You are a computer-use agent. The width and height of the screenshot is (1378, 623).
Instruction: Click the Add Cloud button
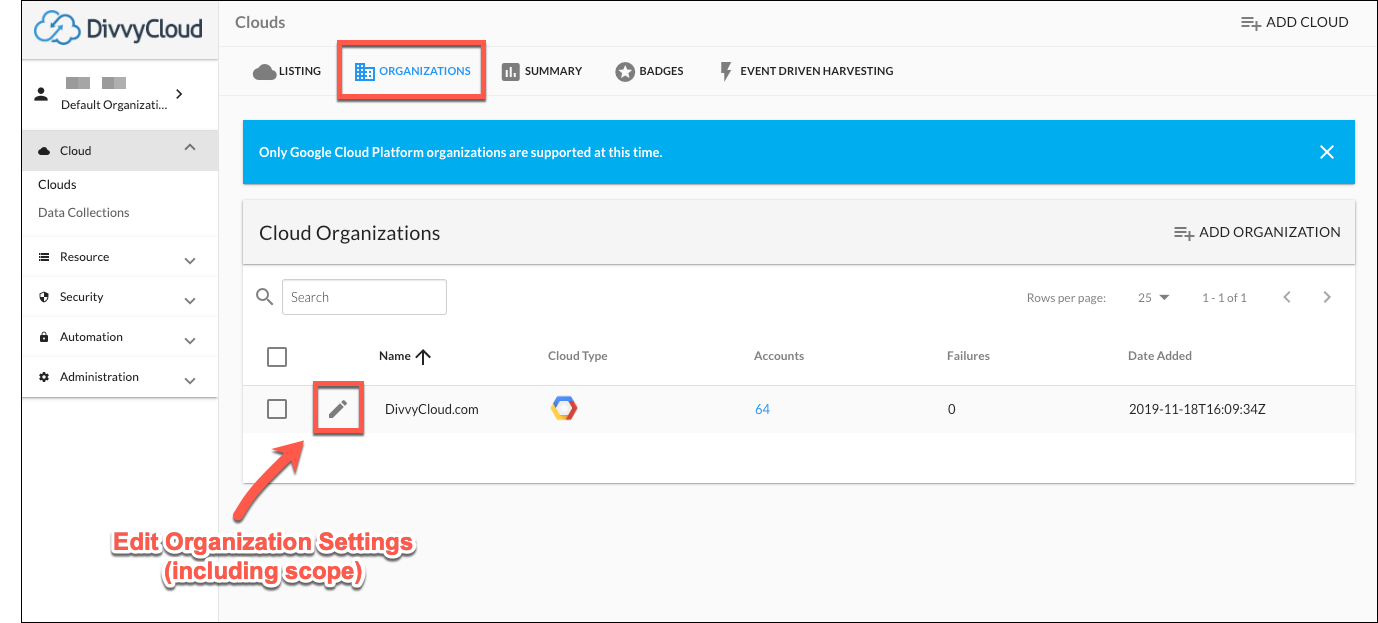point(1294,22)
